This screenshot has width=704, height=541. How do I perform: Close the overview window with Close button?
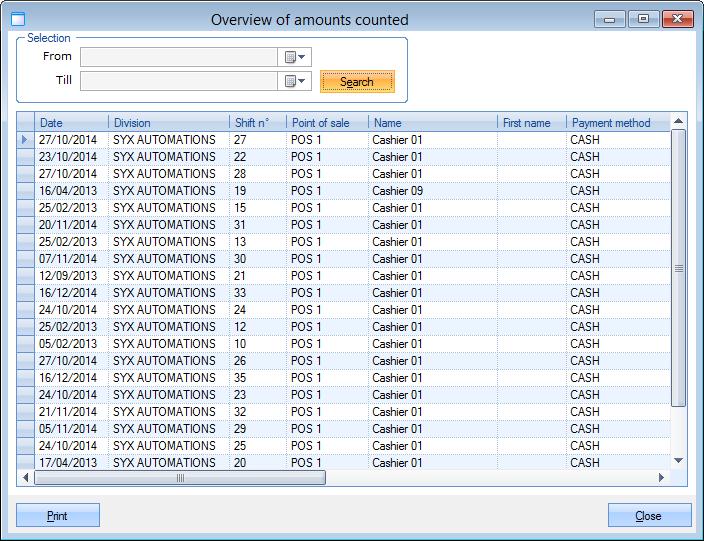(x=649, y=516)
